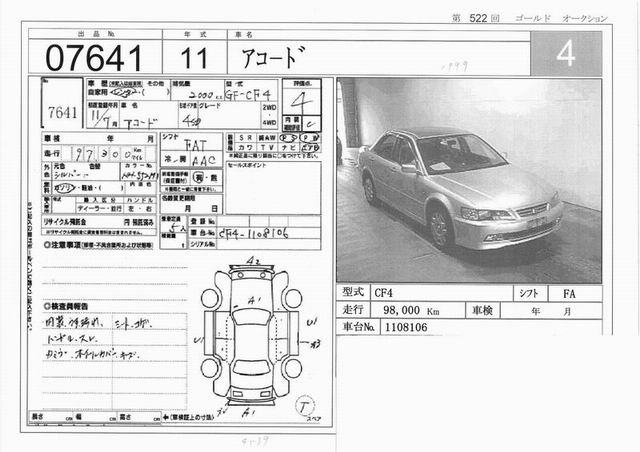
Task: Click the handwritten chassis number CF4-1108106
Action: (254, 233)
